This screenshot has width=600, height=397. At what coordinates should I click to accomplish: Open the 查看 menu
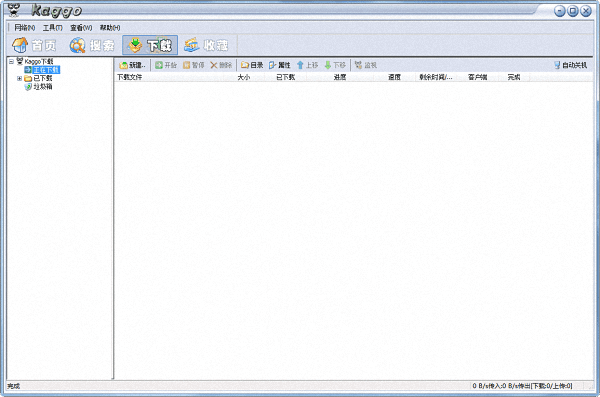coord(81,28)
